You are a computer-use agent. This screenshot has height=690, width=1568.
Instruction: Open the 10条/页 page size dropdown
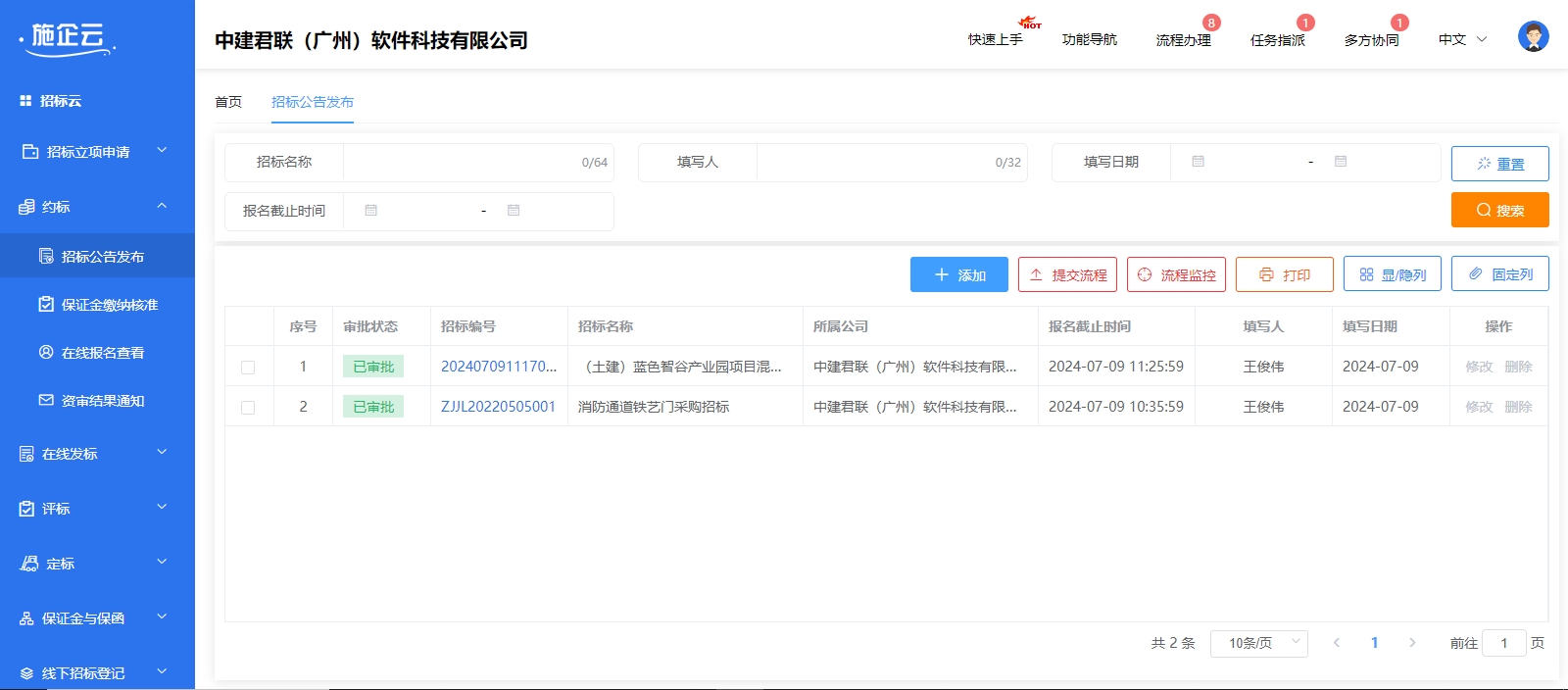point(1258,643)
